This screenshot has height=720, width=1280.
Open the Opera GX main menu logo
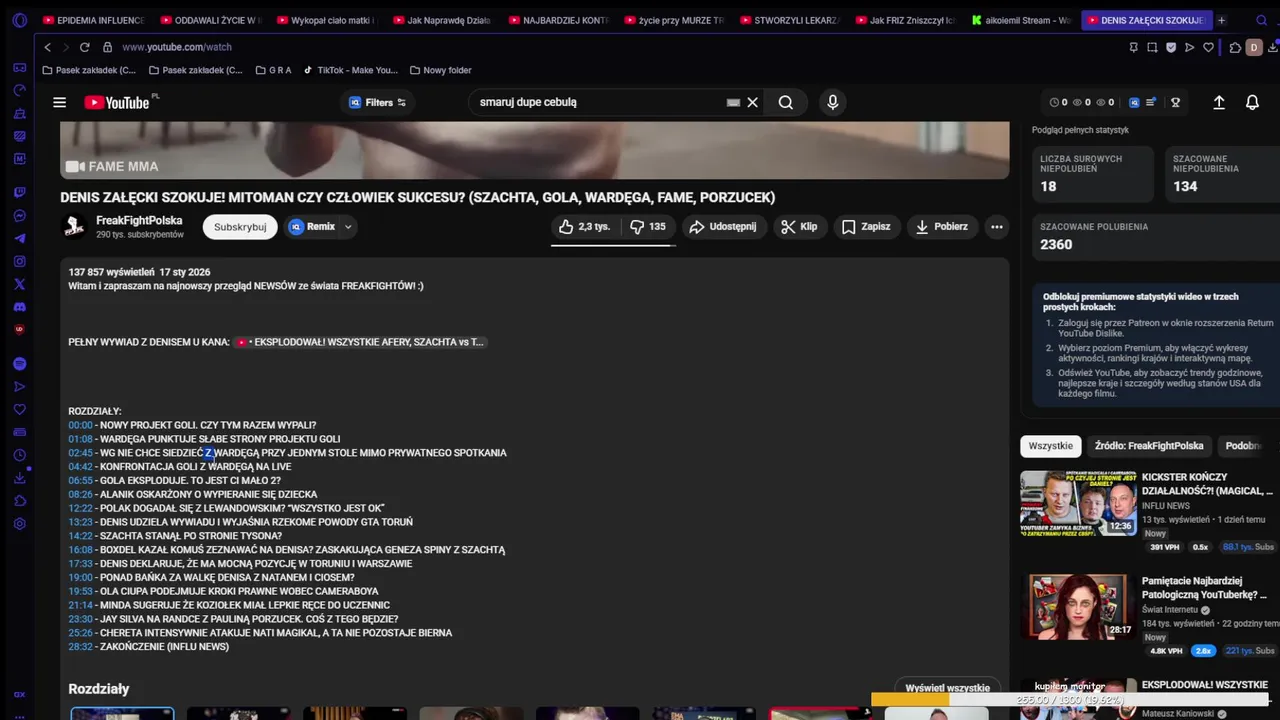19,20
